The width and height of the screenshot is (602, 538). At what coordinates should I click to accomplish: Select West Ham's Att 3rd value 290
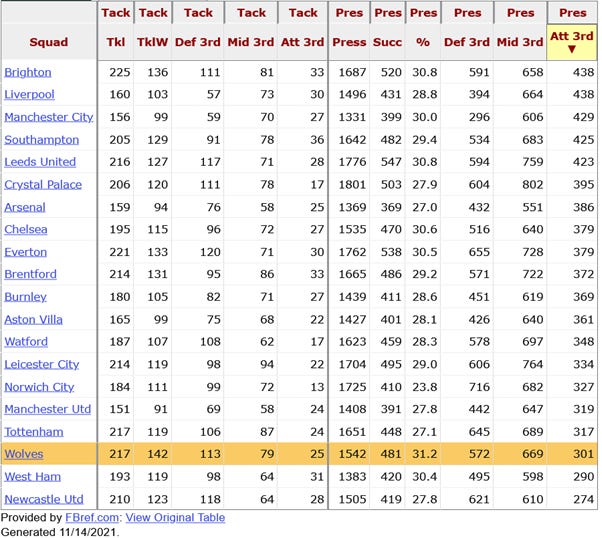pyautogui.click(x=584, y=477)
